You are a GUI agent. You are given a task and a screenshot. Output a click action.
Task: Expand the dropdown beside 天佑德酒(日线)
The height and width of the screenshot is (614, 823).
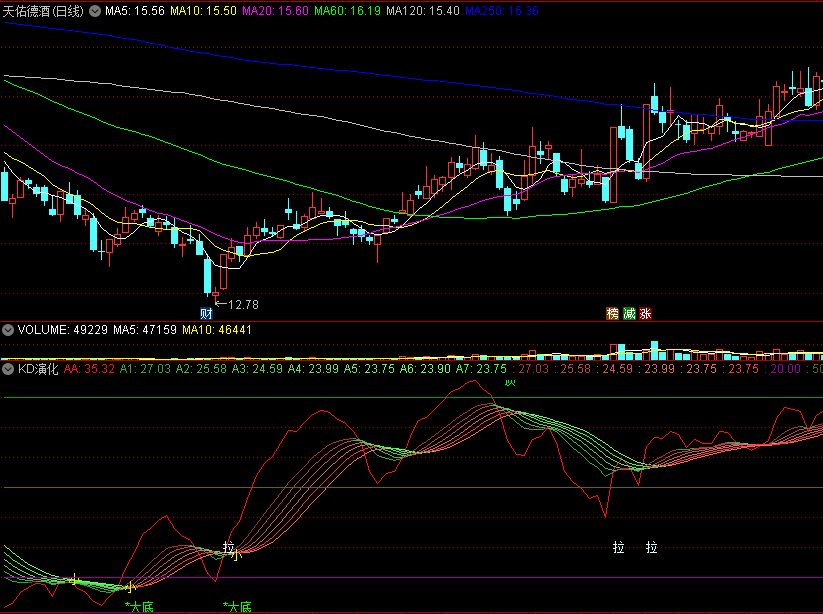coord(94,11)
